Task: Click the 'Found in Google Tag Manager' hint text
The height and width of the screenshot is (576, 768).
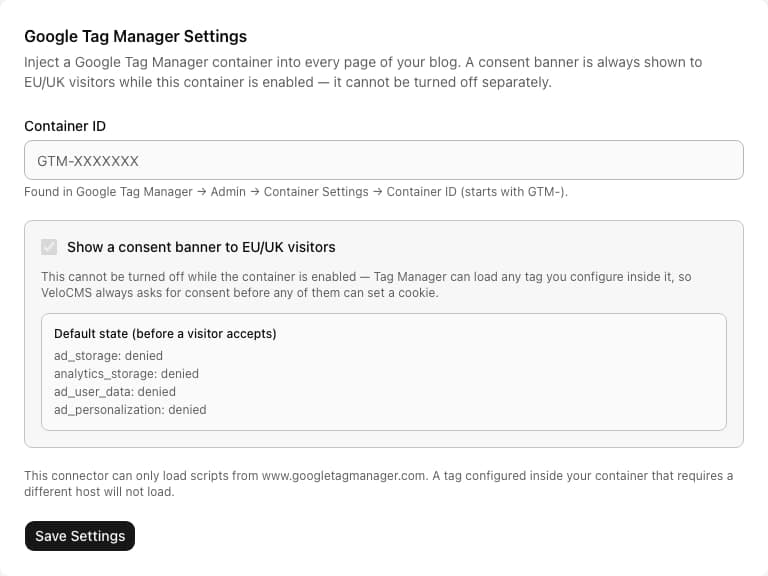Action: [296, 192]
